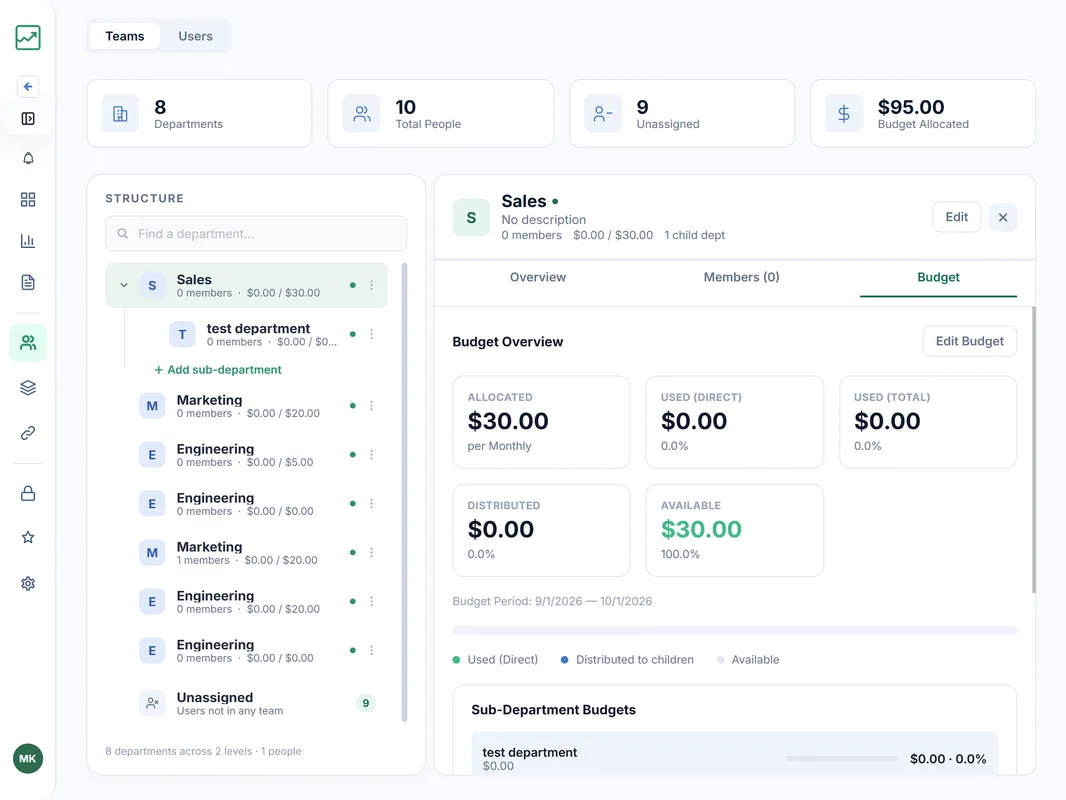Open the settings gear icon
The height and width of the screenshot is (800, 1066).
pyautogui.click(x=28, y=583)
